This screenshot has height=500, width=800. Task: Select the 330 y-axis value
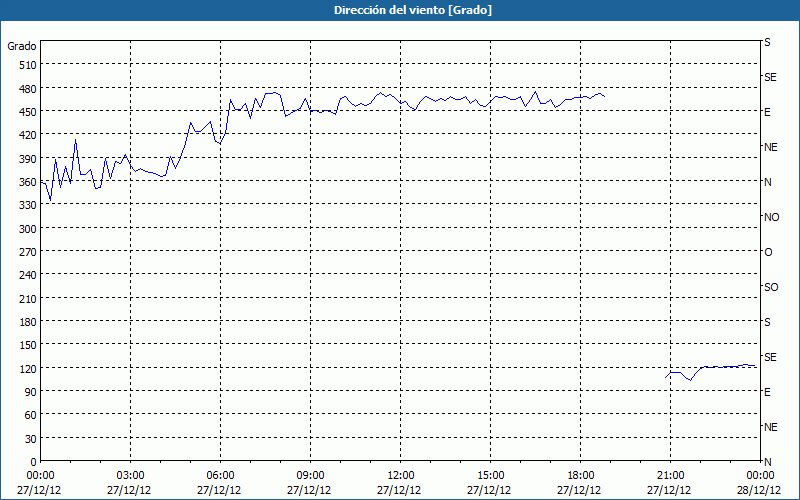(x=28, y=205)
